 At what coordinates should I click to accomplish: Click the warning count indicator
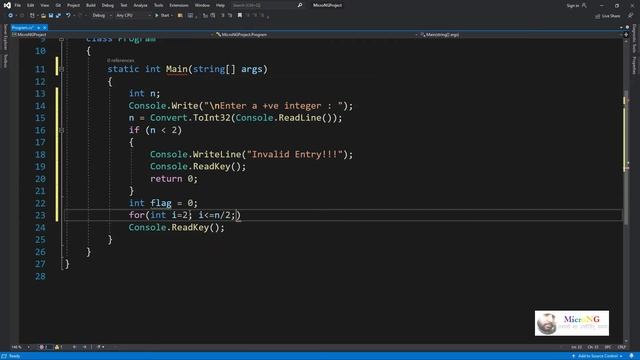(58, 347)
